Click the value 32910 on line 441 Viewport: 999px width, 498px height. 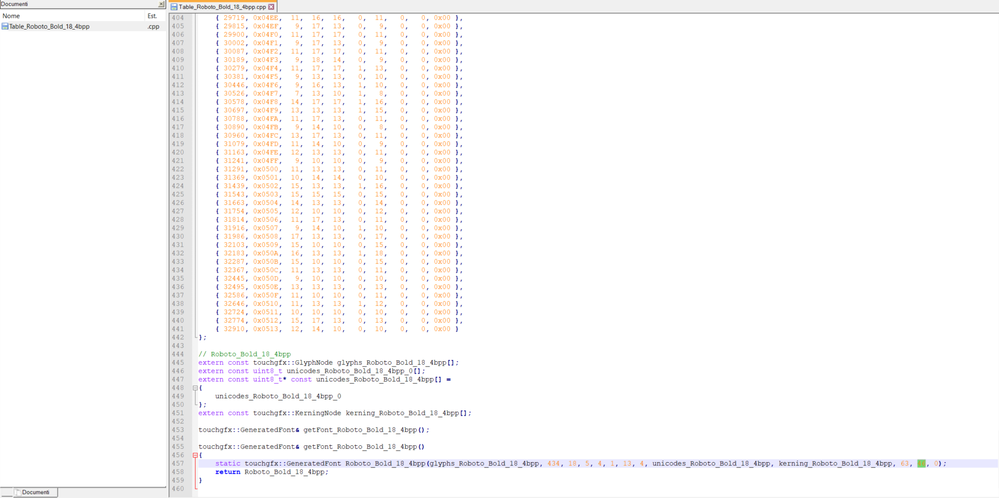pos(234,329)
